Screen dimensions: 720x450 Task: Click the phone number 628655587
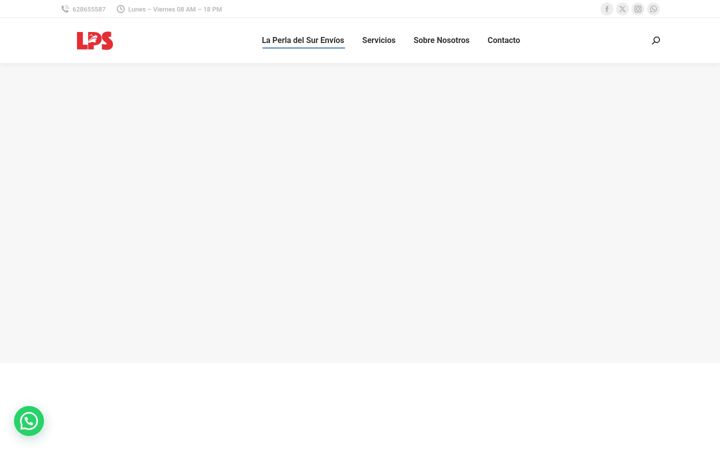pos(89,9)
